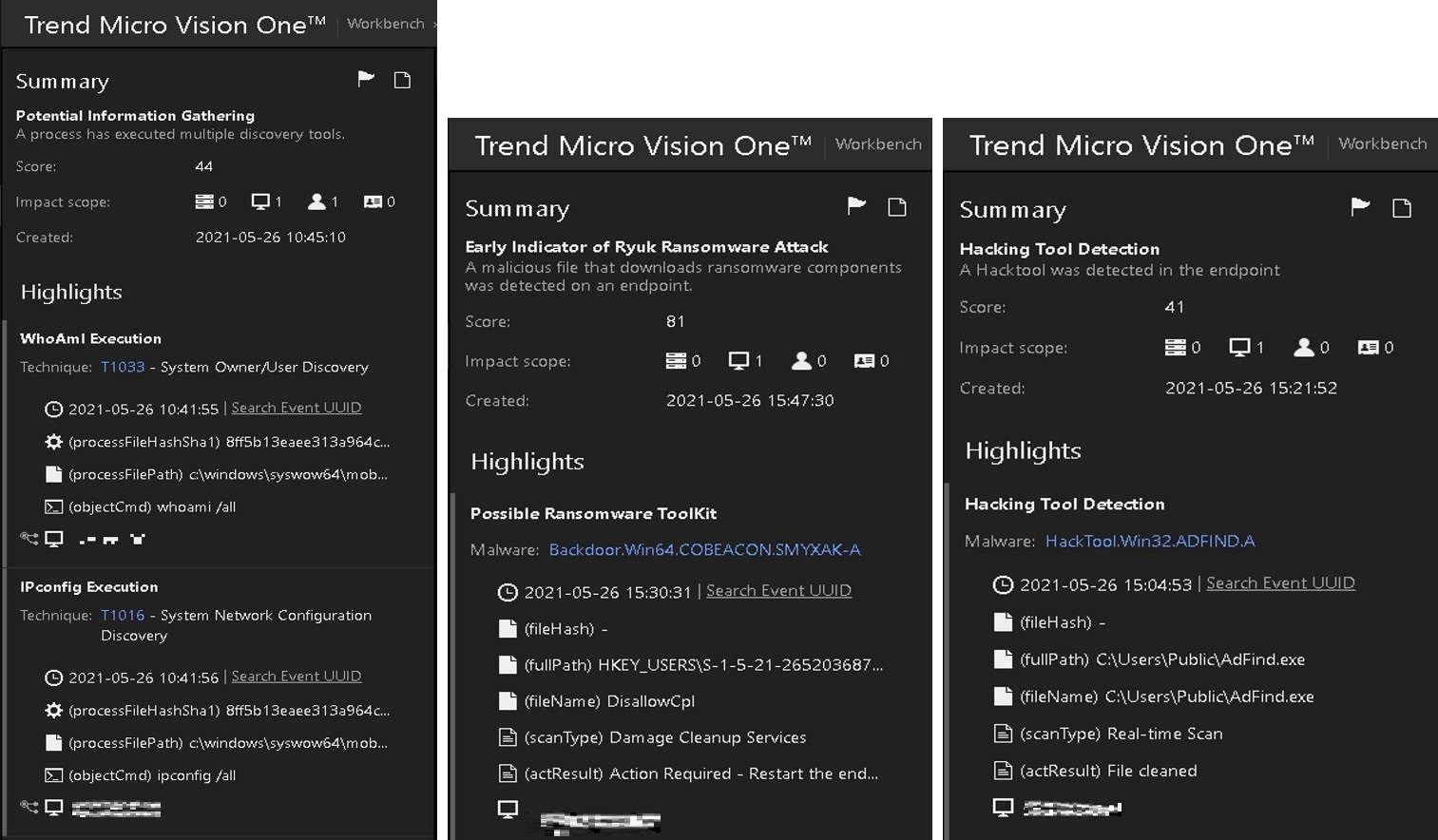Click Search Event UUID under IPconfig Execution

(x=297, y=677)
